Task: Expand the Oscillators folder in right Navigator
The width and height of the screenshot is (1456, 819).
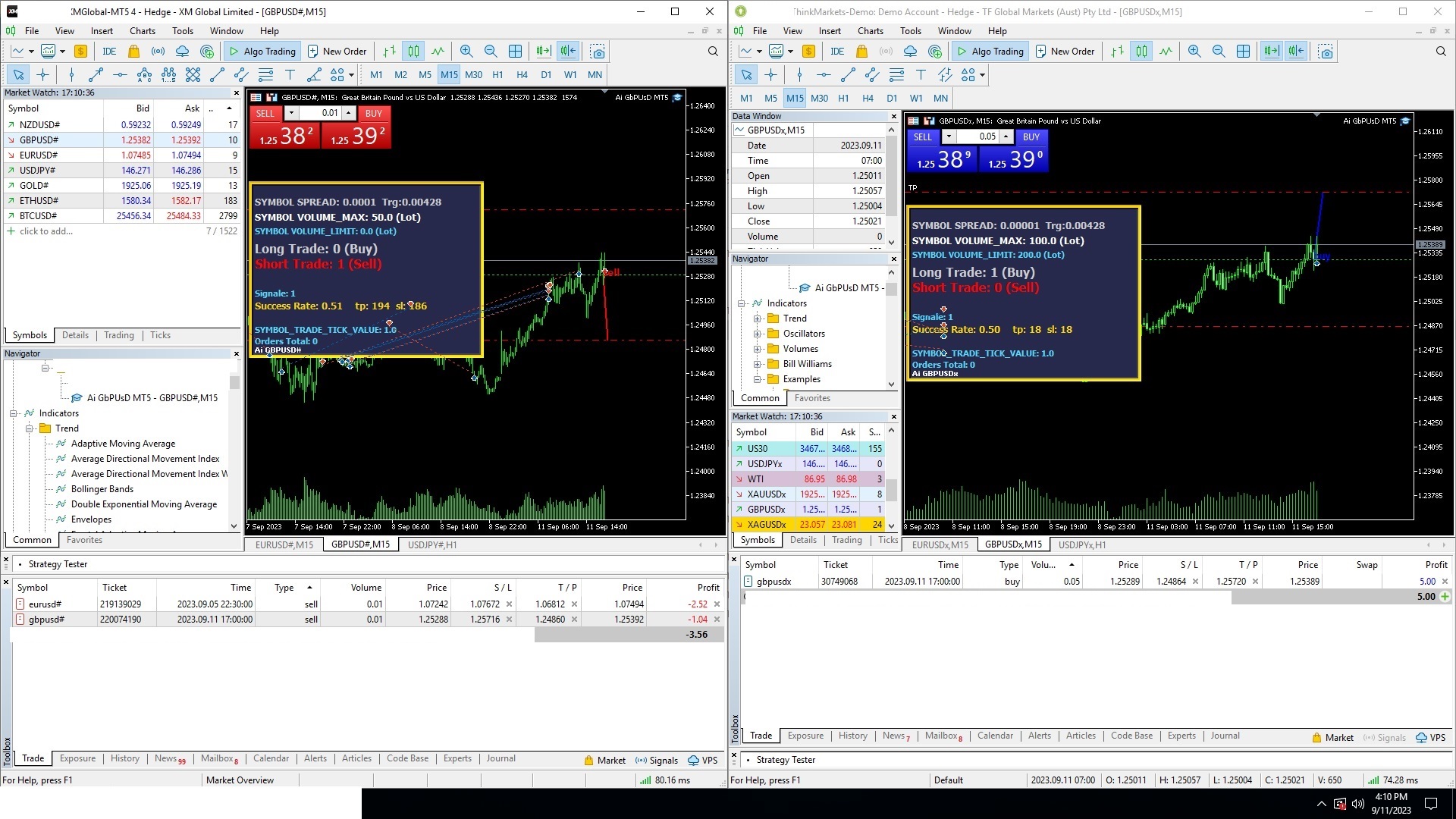Action: click(x=757, y=334)
